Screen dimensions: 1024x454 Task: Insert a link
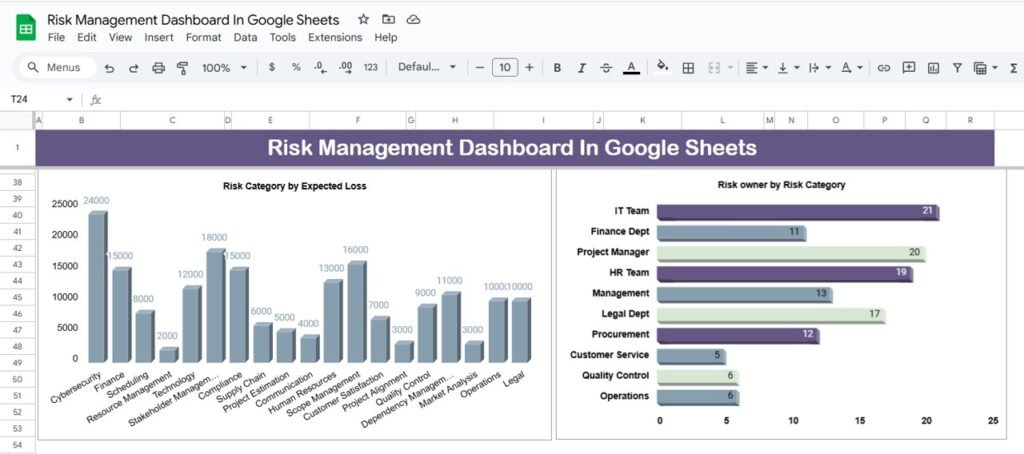coord(884,67)
